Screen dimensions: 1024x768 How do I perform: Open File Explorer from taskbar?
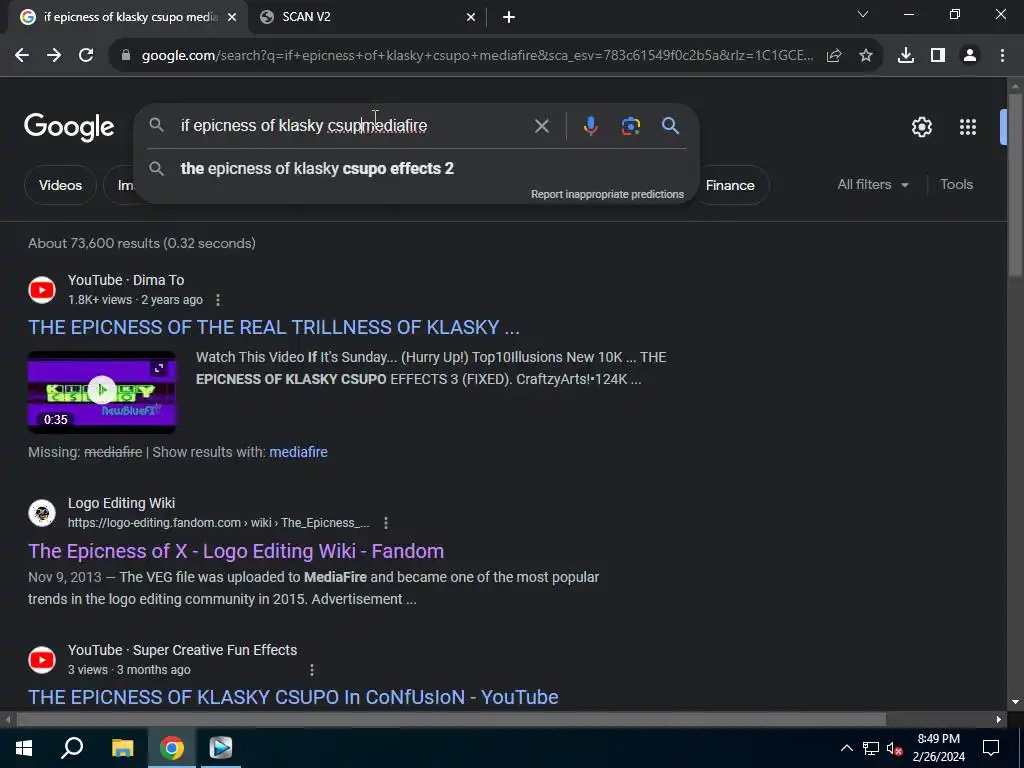pyautogui.click(x=122, y=748)
